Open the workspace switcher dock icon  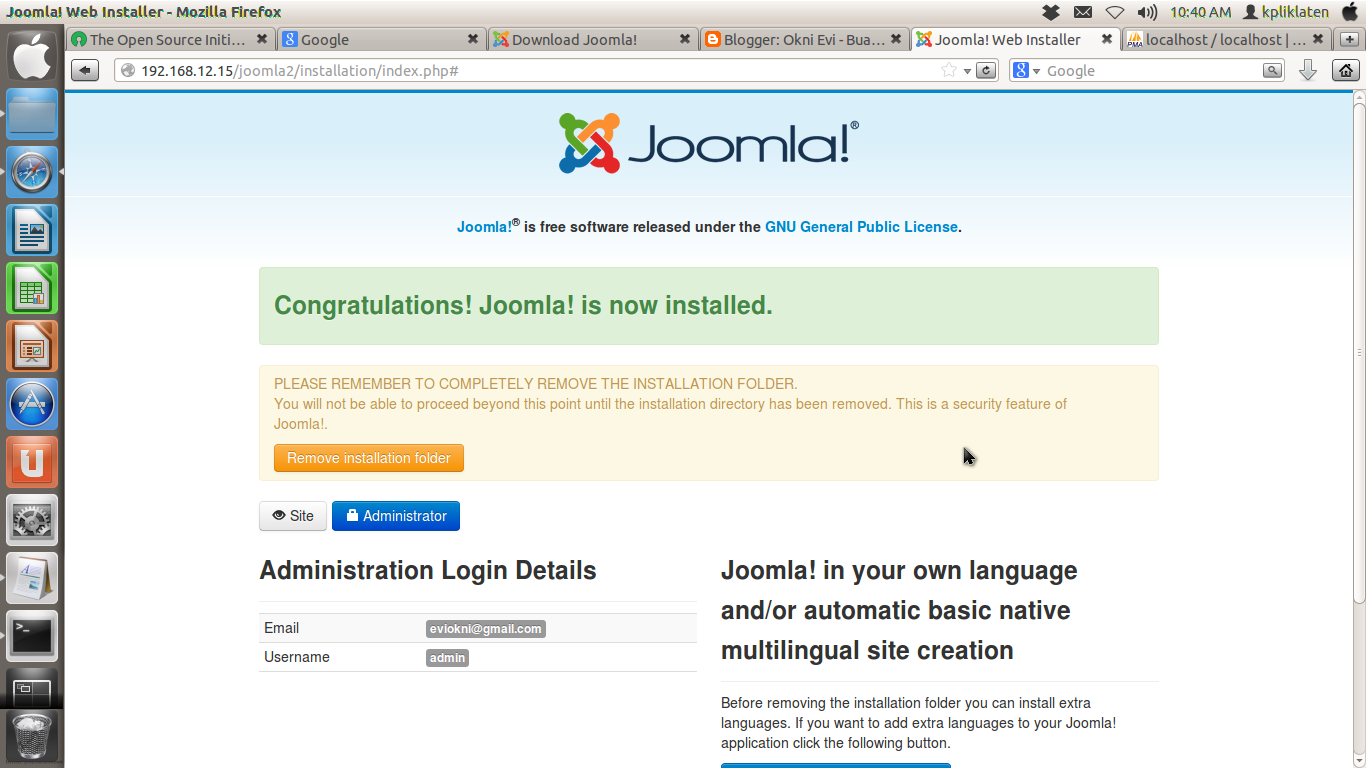[x=33, y=688]
